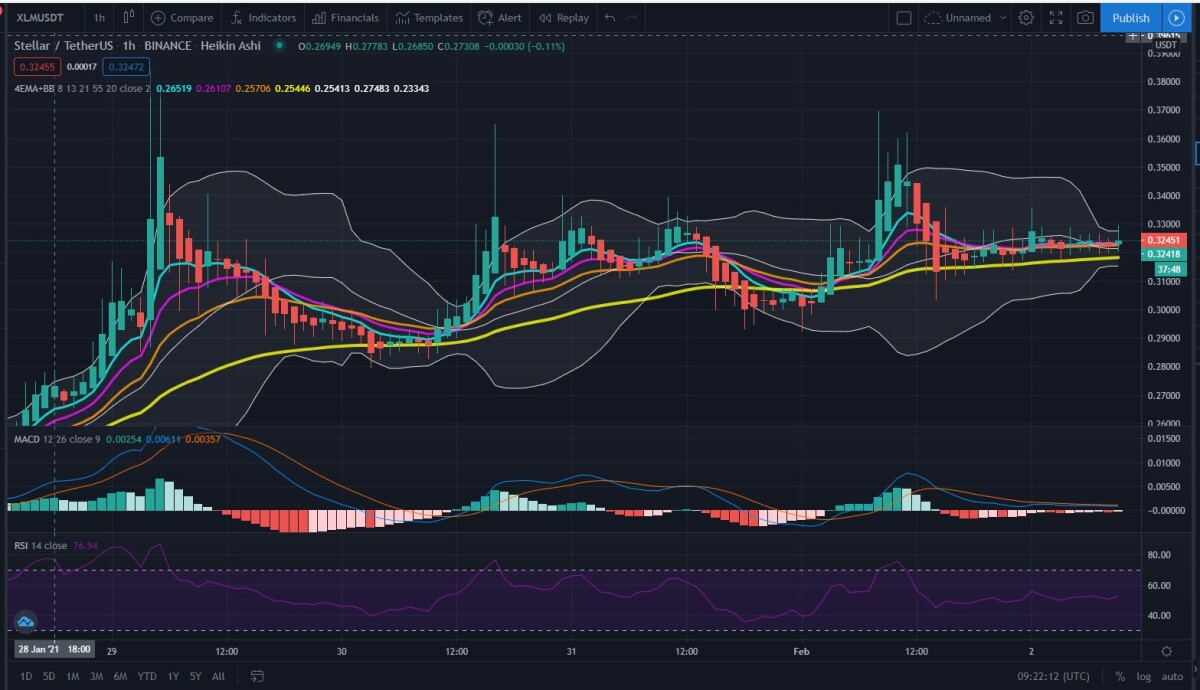Select the 1M date range
Image resolution: width=1200 pixels, height=690 pixels.
pos(73,676)
